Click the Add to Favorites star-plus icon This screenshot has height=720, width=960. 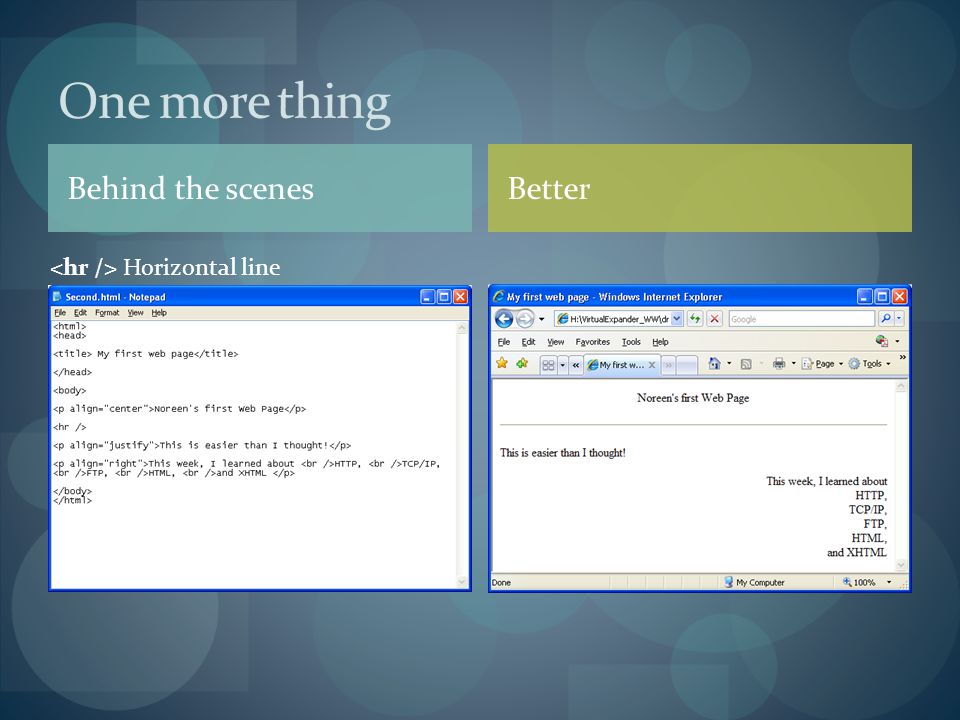click(x=522, y=363)
